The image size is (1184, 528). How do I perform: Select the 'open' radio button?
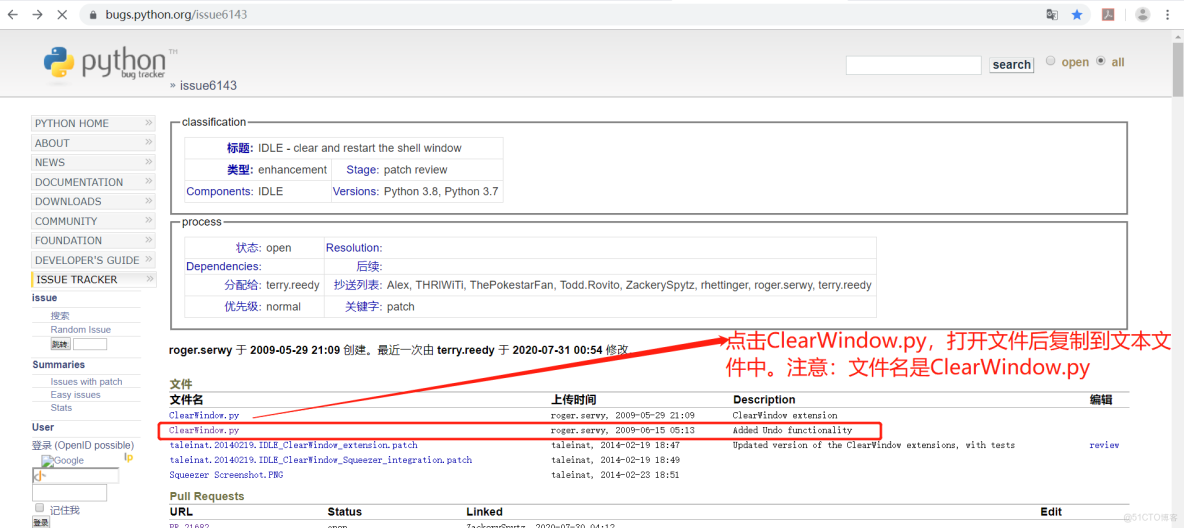coord(1050,61)
